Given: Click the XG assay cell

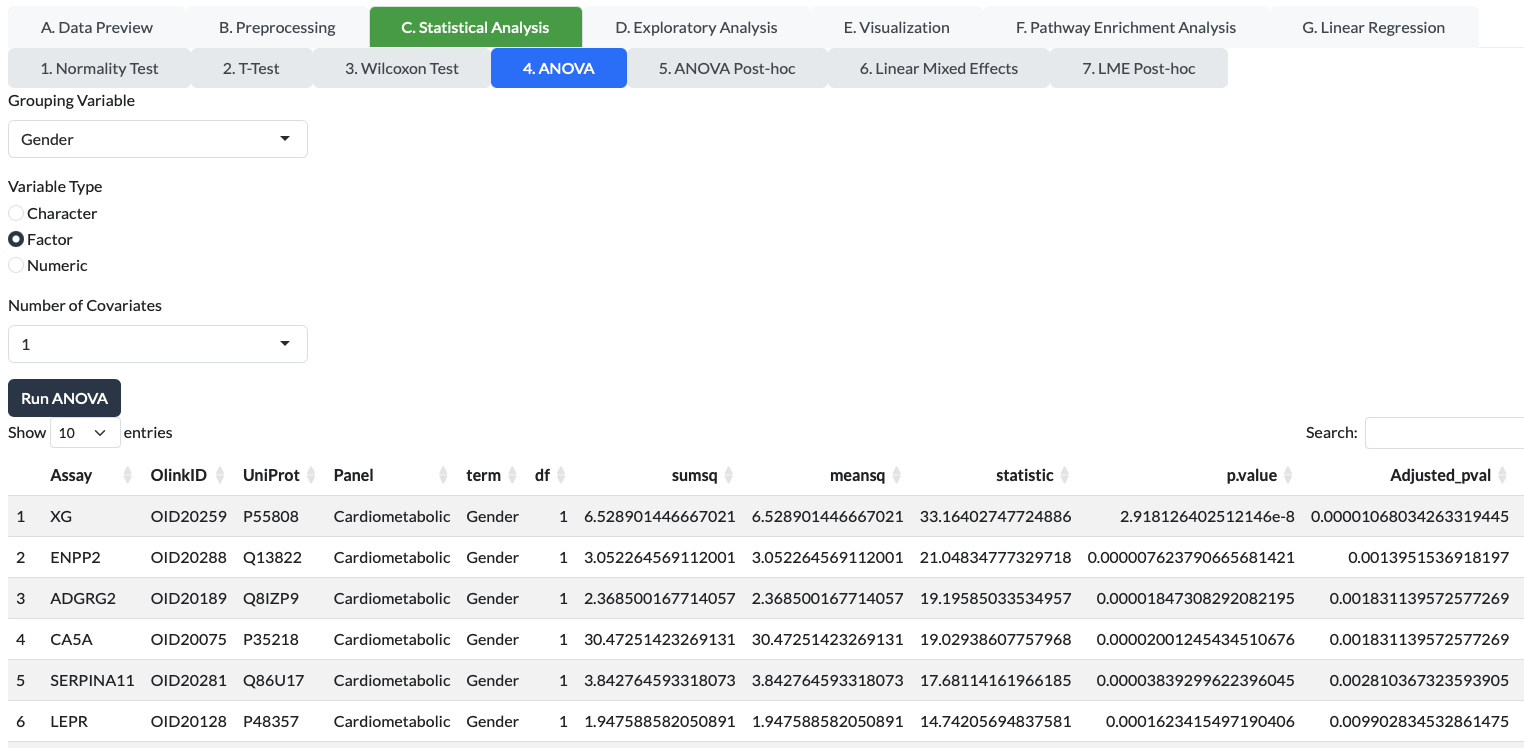Looking at the screenshot, I should (x=91, y=517).
